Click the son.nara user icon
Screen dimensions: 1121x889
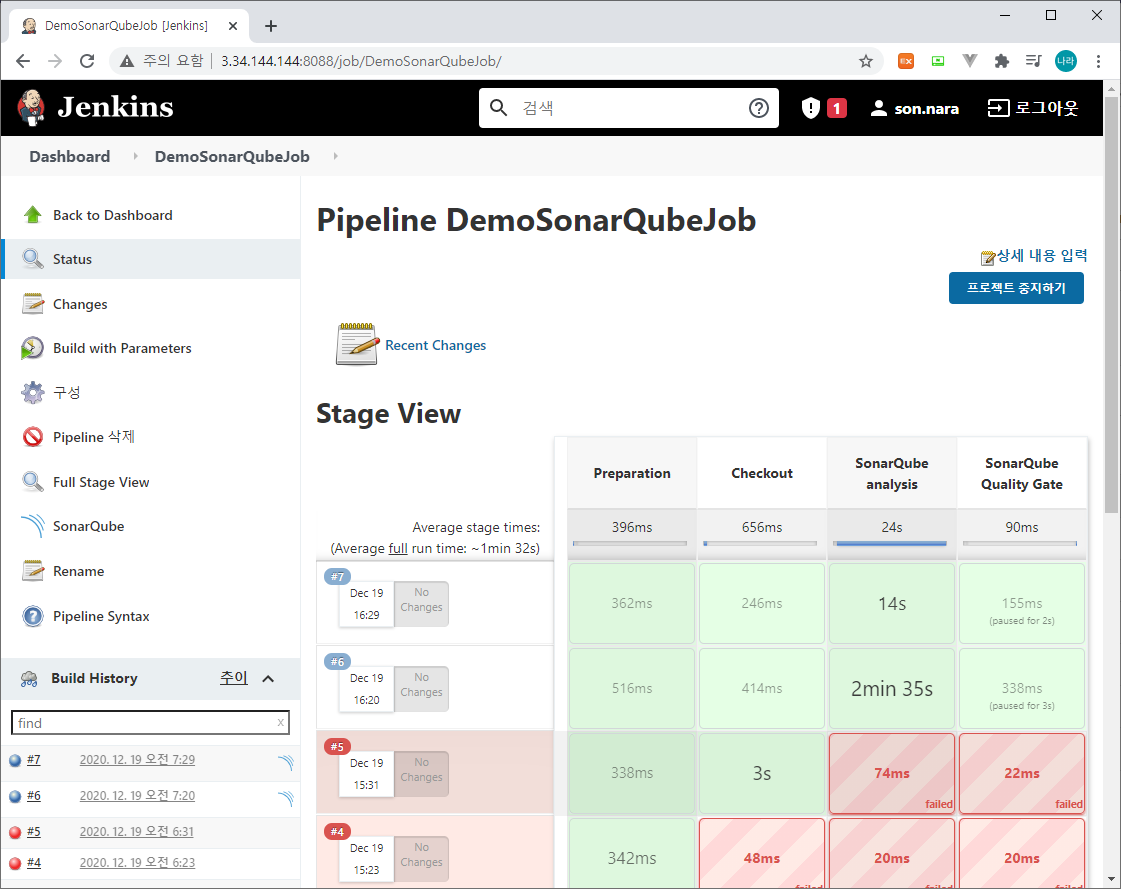click(879, 108)
